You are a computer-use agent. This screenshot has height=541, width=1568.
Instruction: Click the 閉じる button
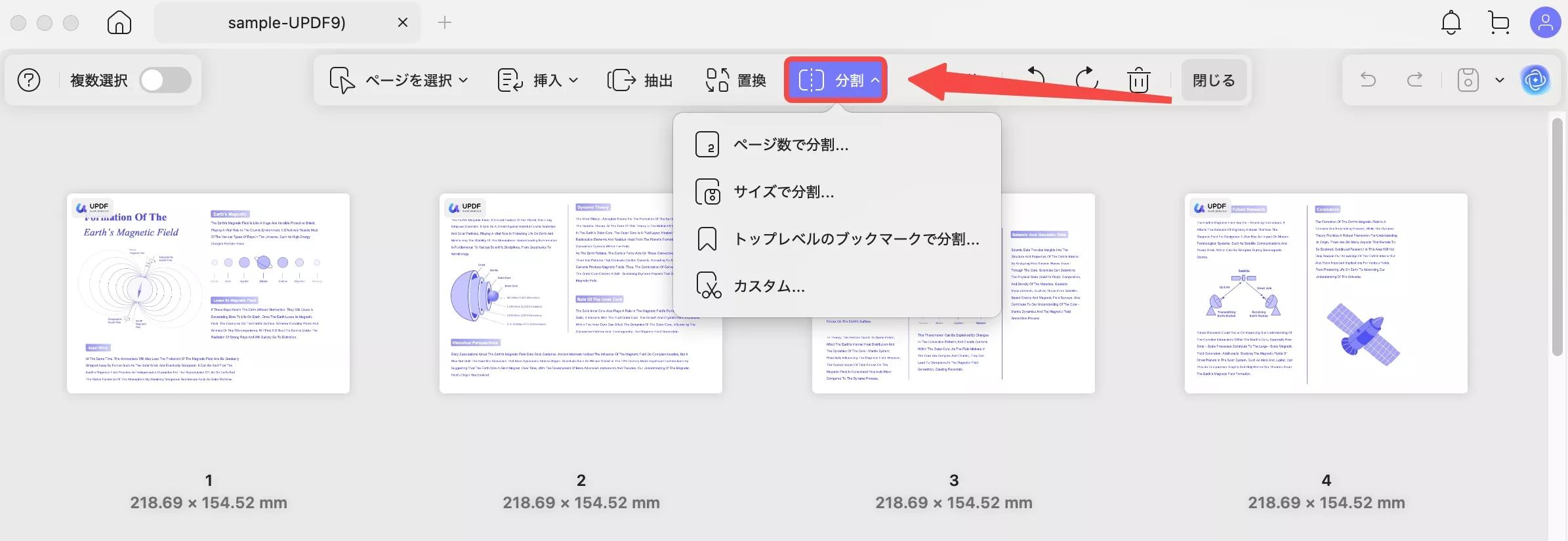click(1214, 81)
